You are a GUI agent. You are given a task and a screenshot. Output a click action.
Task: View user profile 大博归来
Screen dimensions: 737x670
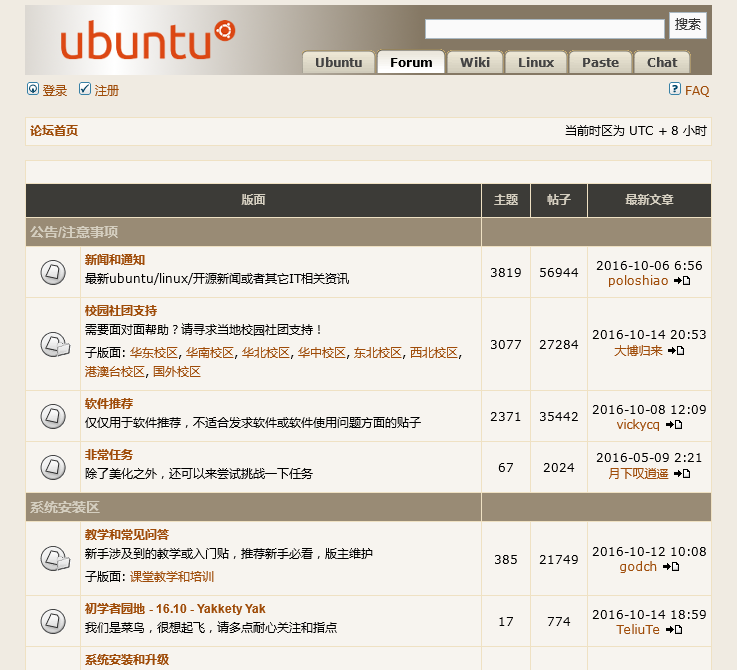point(638,351)
